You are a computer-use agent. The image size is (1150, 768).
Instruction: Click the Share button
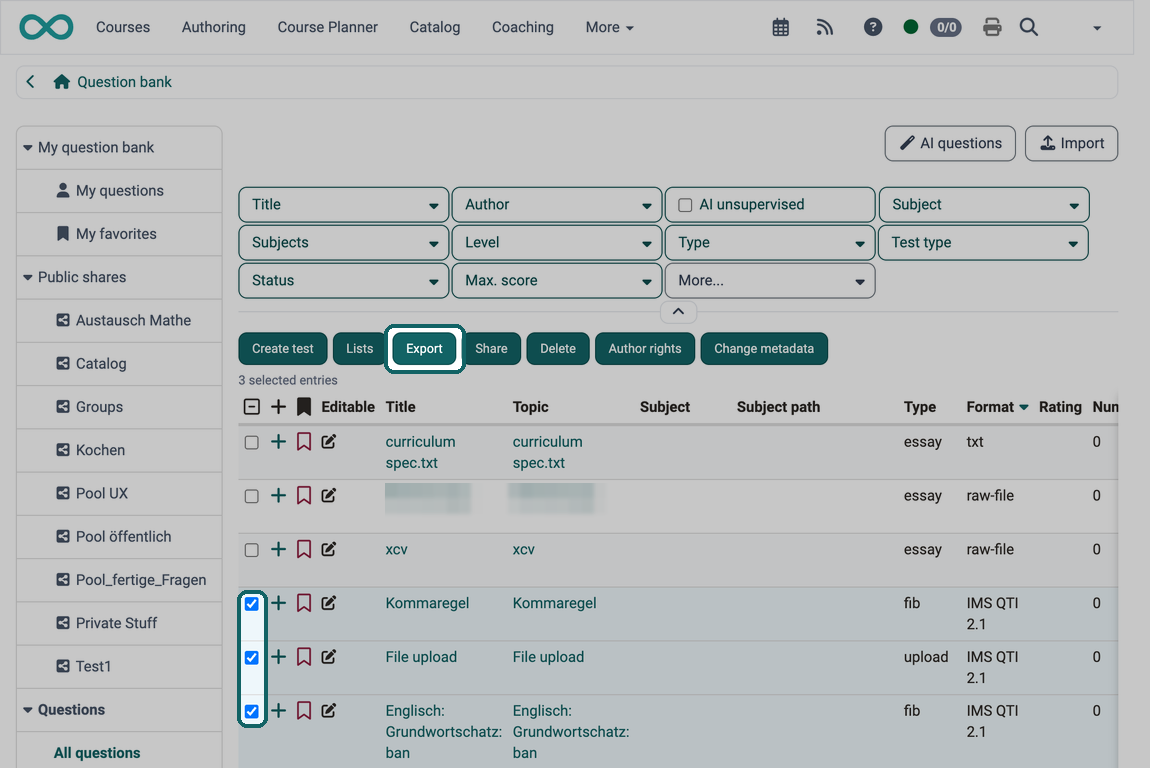click(x=491, y=348)
